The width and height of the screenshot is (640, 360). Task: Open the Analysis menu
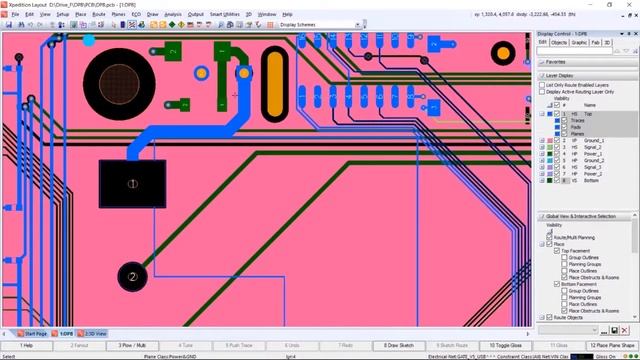173,14
